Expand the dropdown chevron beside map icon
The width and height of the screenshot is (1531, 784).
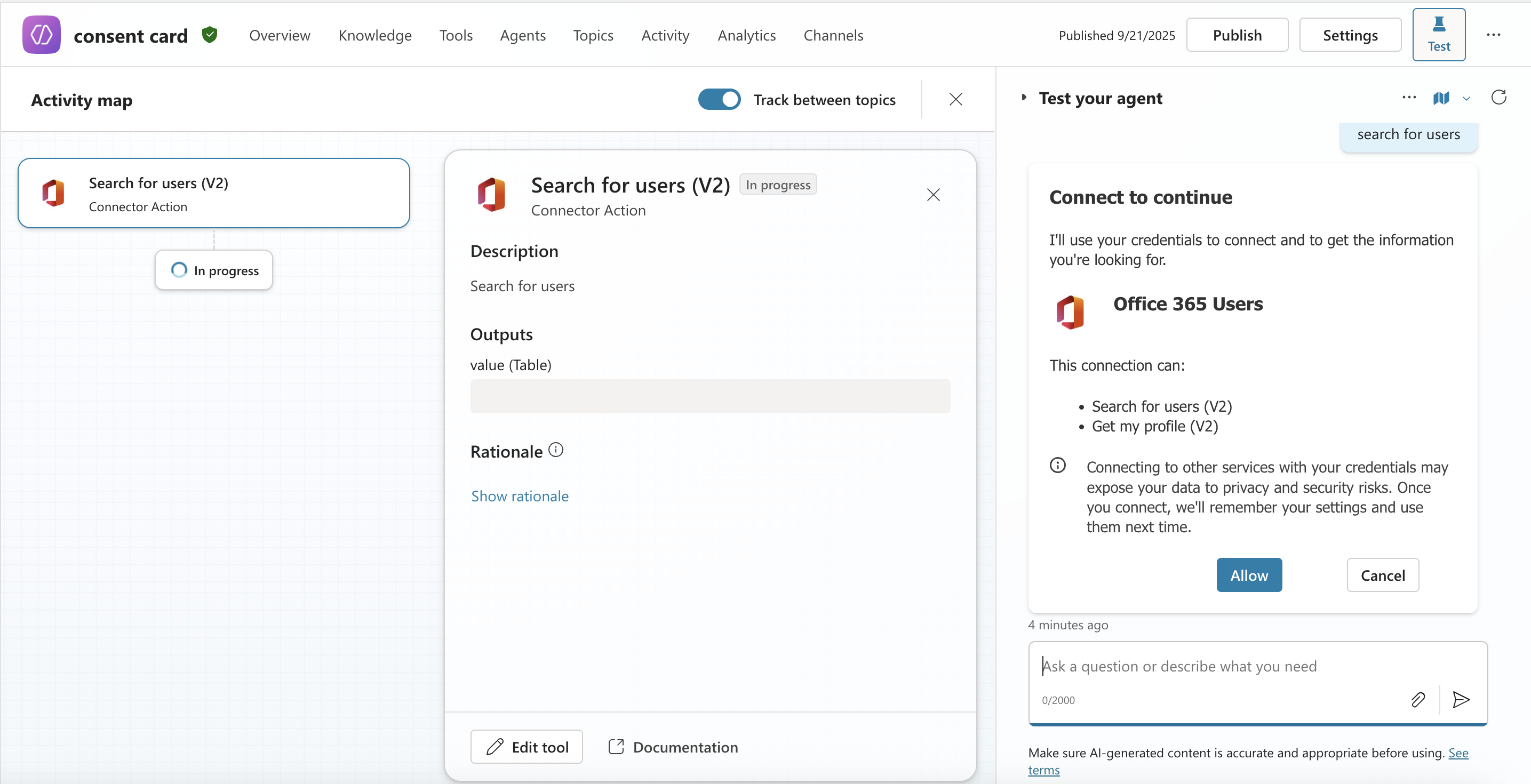click(x=1466, y=99)
